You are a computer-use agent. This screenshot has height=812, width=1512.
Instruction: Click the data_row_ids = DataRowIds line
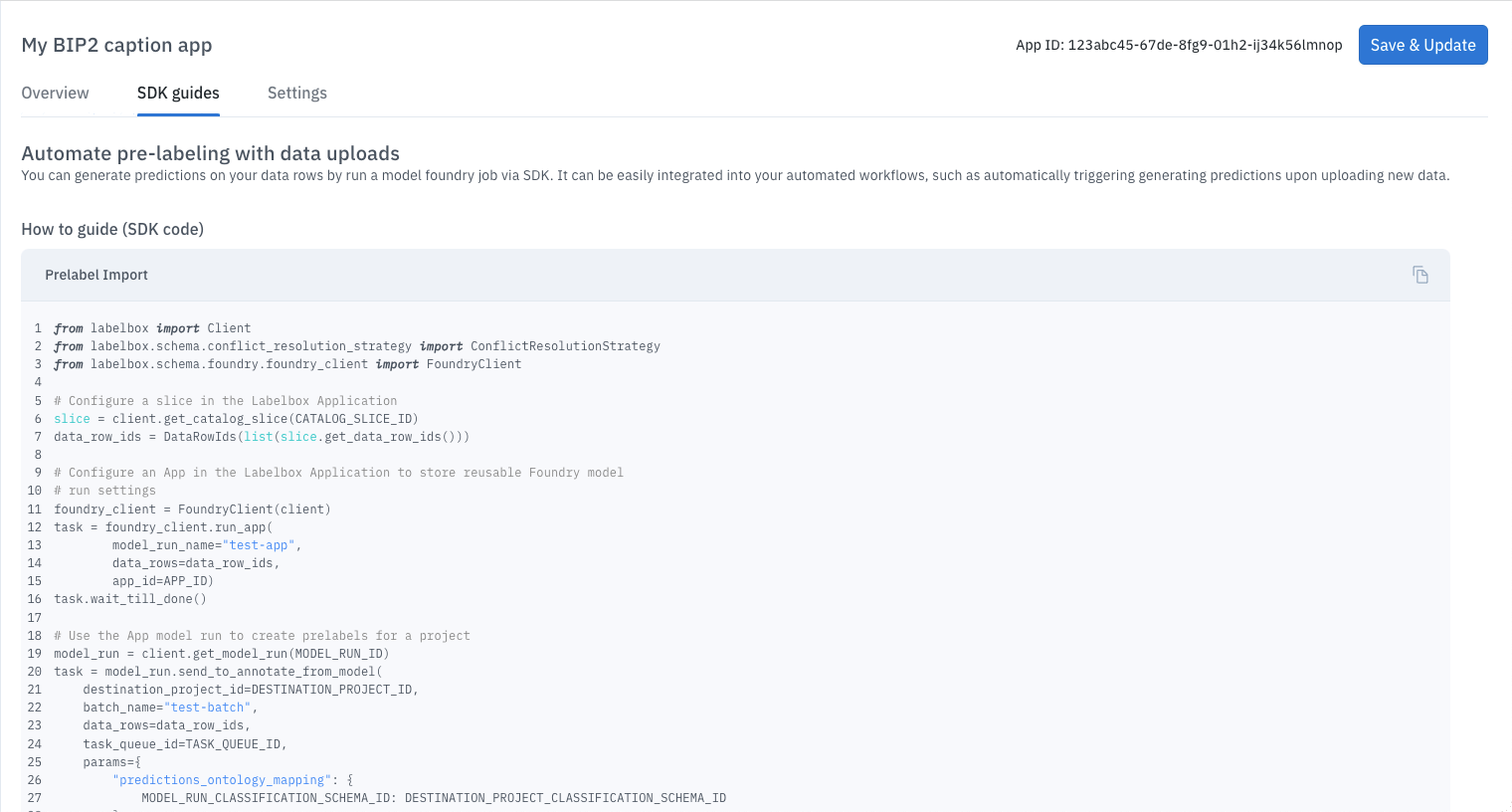(262, 437)
